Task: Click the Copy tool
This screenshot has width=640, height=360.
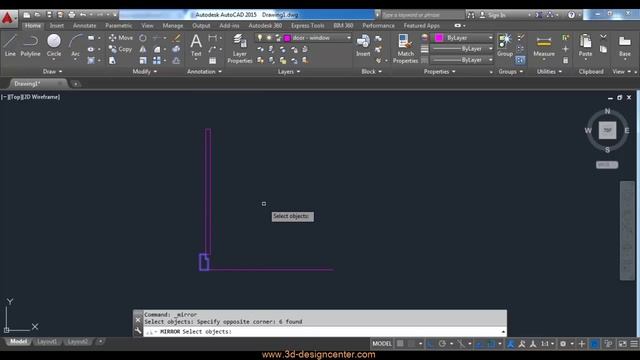Action: pos(120,49)
